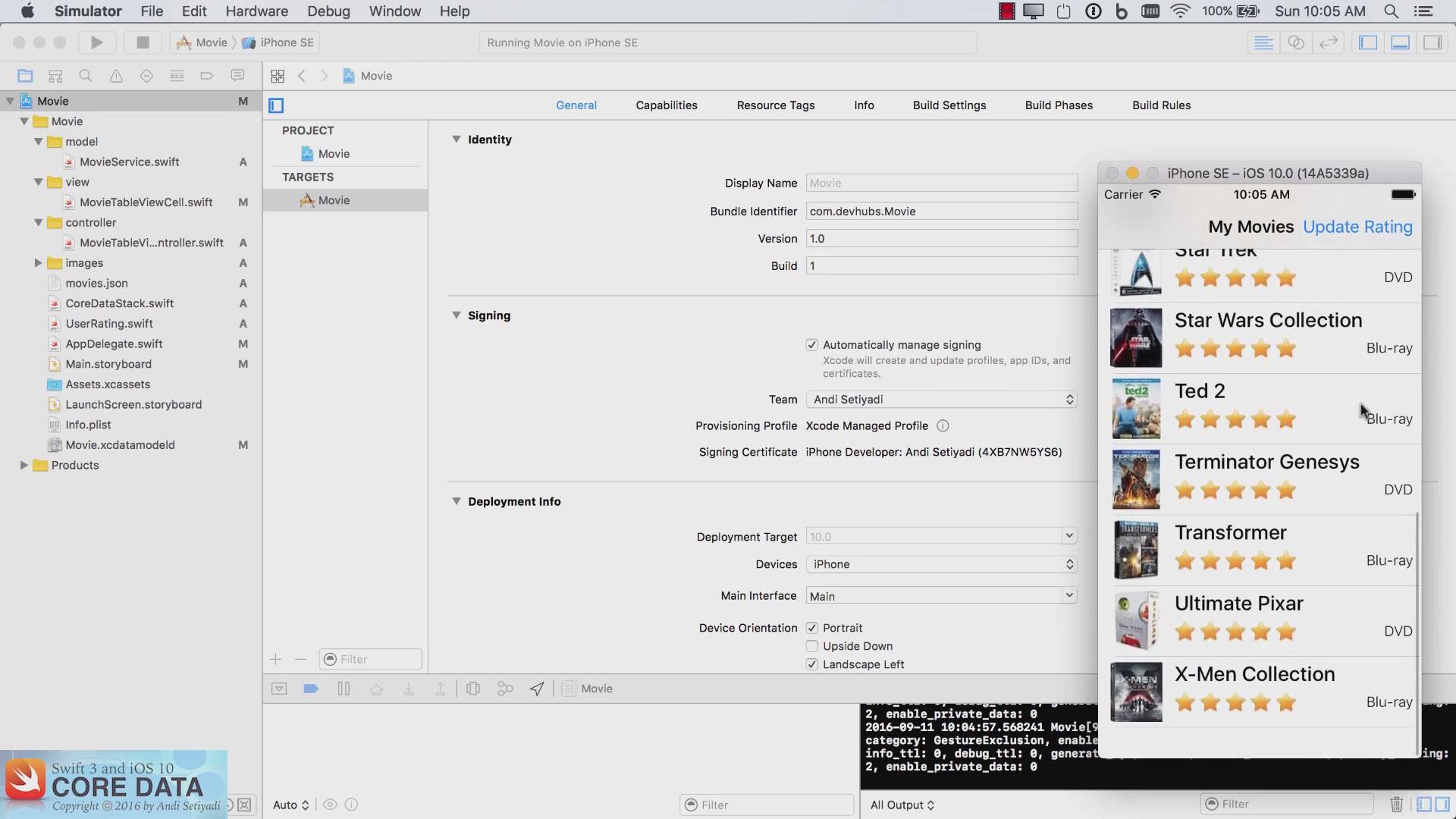Switch to the Info tab
The image size is (1456, 819).
(x=864, y=105)
